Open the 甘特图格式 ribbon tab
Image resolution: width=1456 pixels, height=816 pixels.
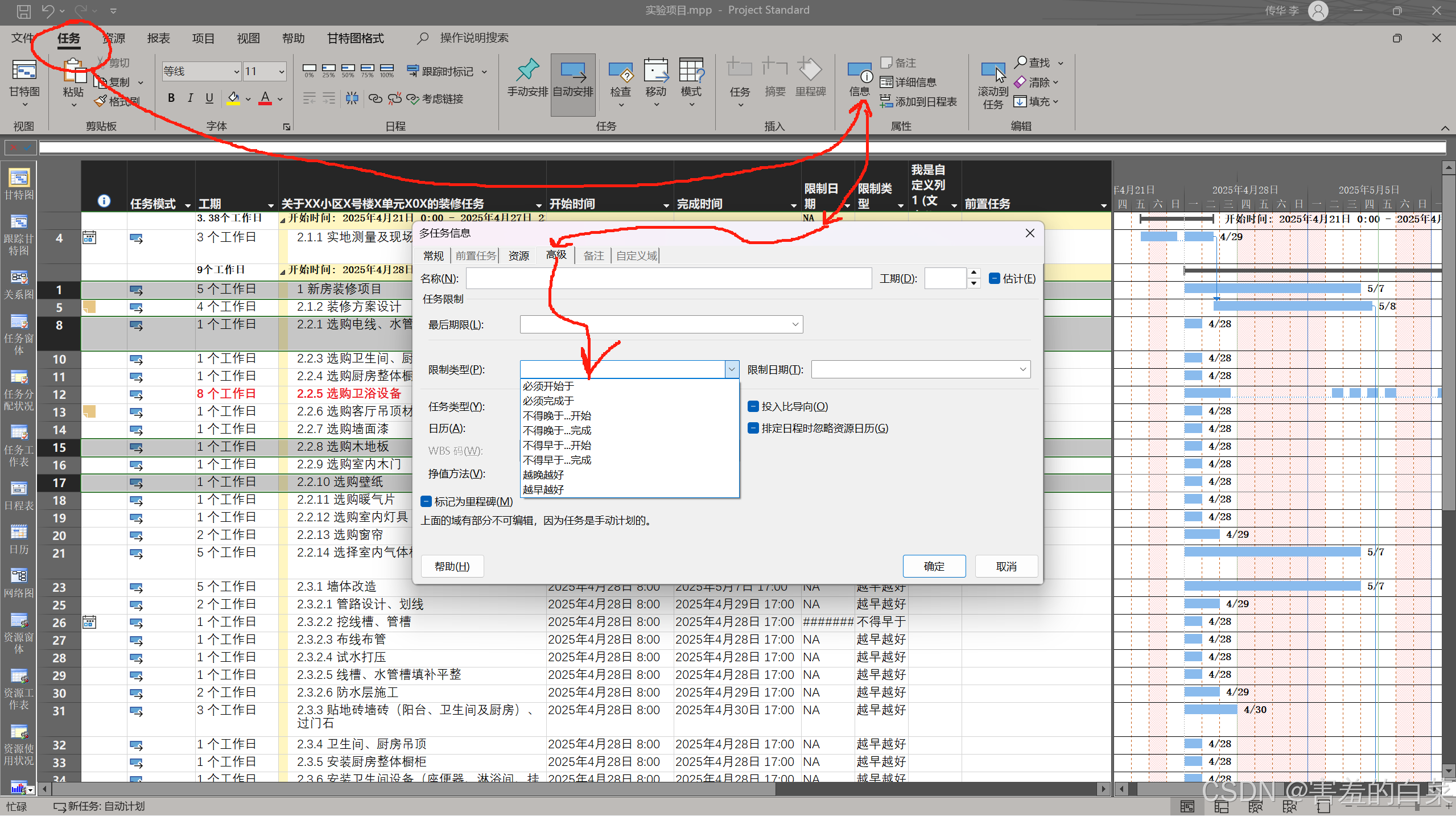(355, 38)
